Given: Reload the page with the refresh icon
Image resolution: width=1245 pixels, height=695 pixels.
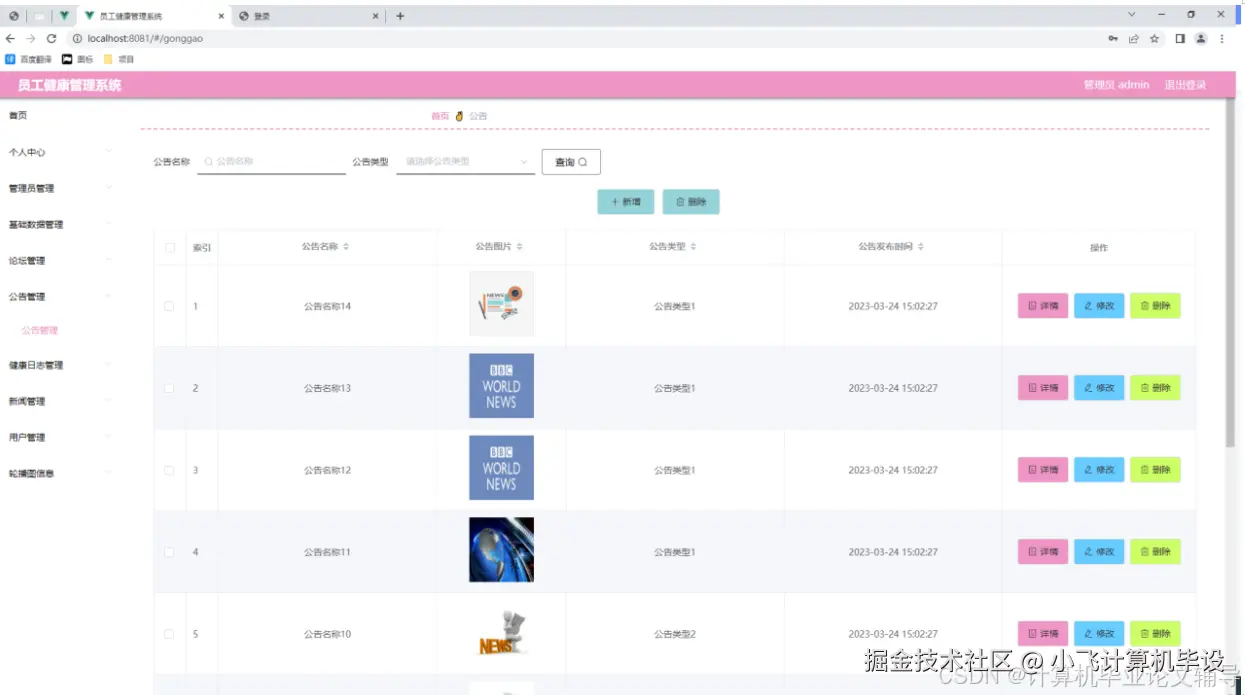Looking at the screenshot, I should point(51,38).
